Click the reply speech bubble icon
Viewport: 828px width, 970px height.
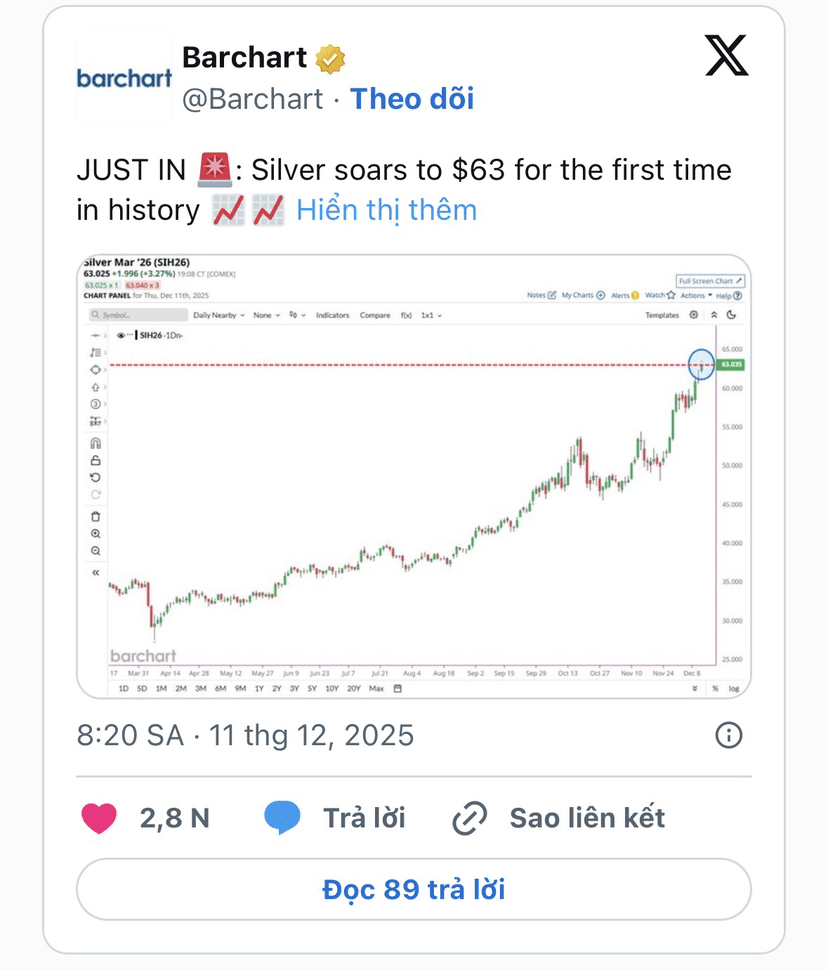(282, 818)
